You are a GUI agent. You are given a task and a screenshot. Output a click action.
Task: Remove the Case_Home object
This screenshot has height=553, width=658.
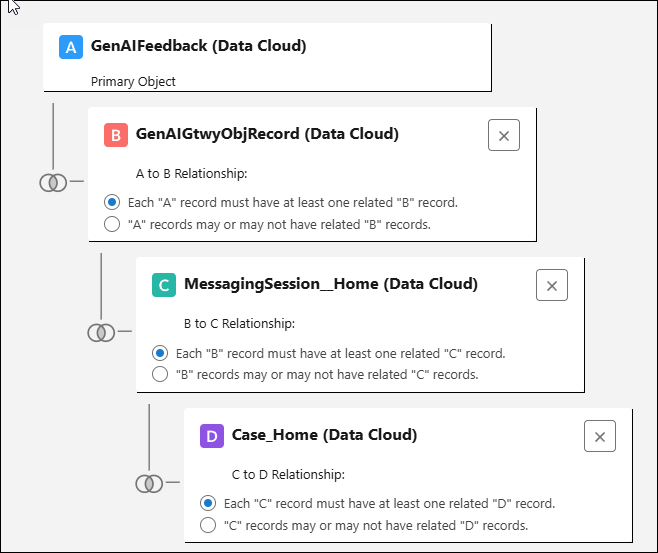coord(600,436)
